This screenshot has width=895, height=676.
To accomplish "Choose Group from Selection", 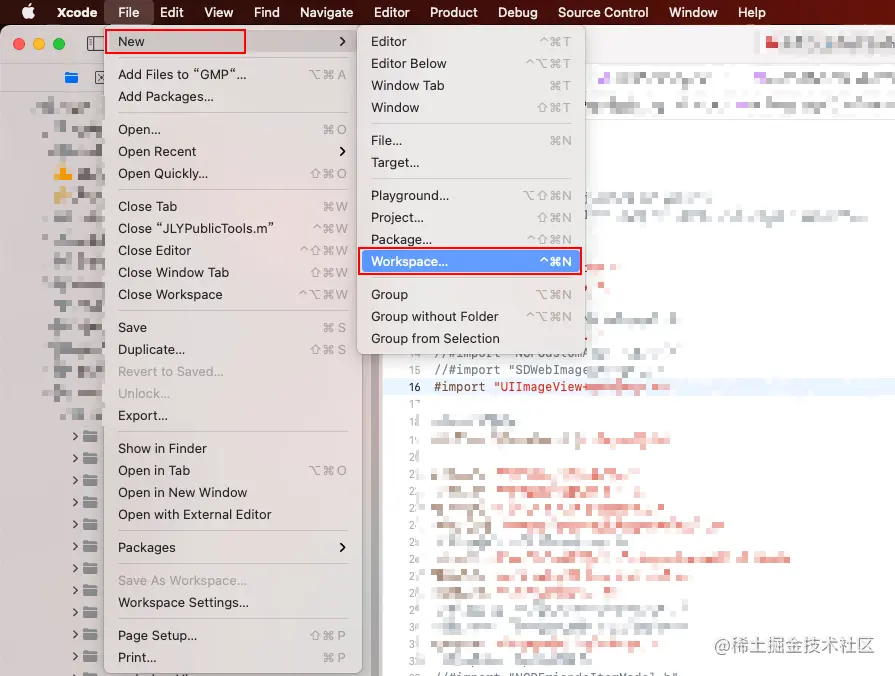I will pos(470,339).
